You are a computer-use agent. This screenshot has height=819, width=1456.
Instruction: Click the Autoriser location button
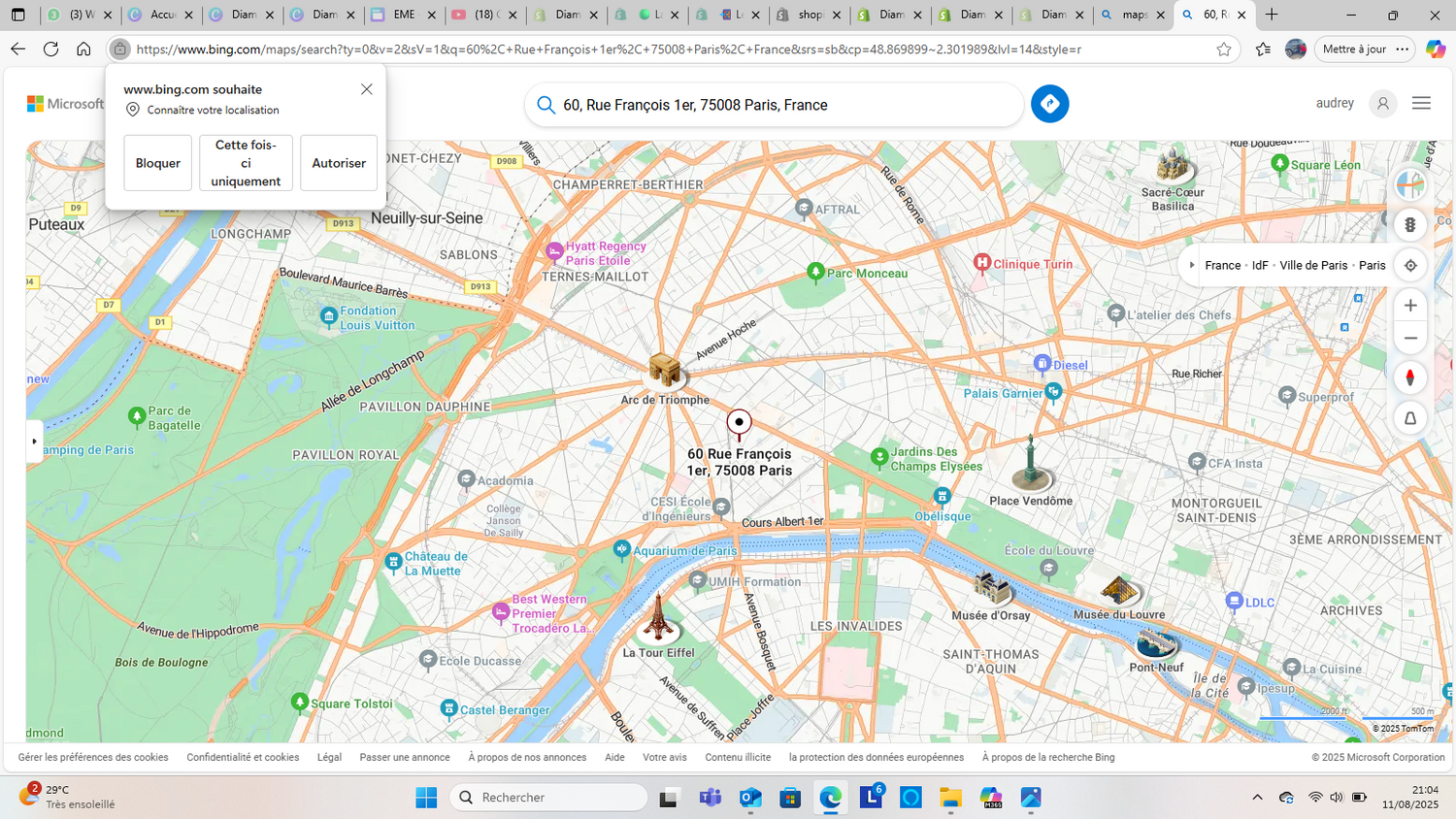point(339,163)
